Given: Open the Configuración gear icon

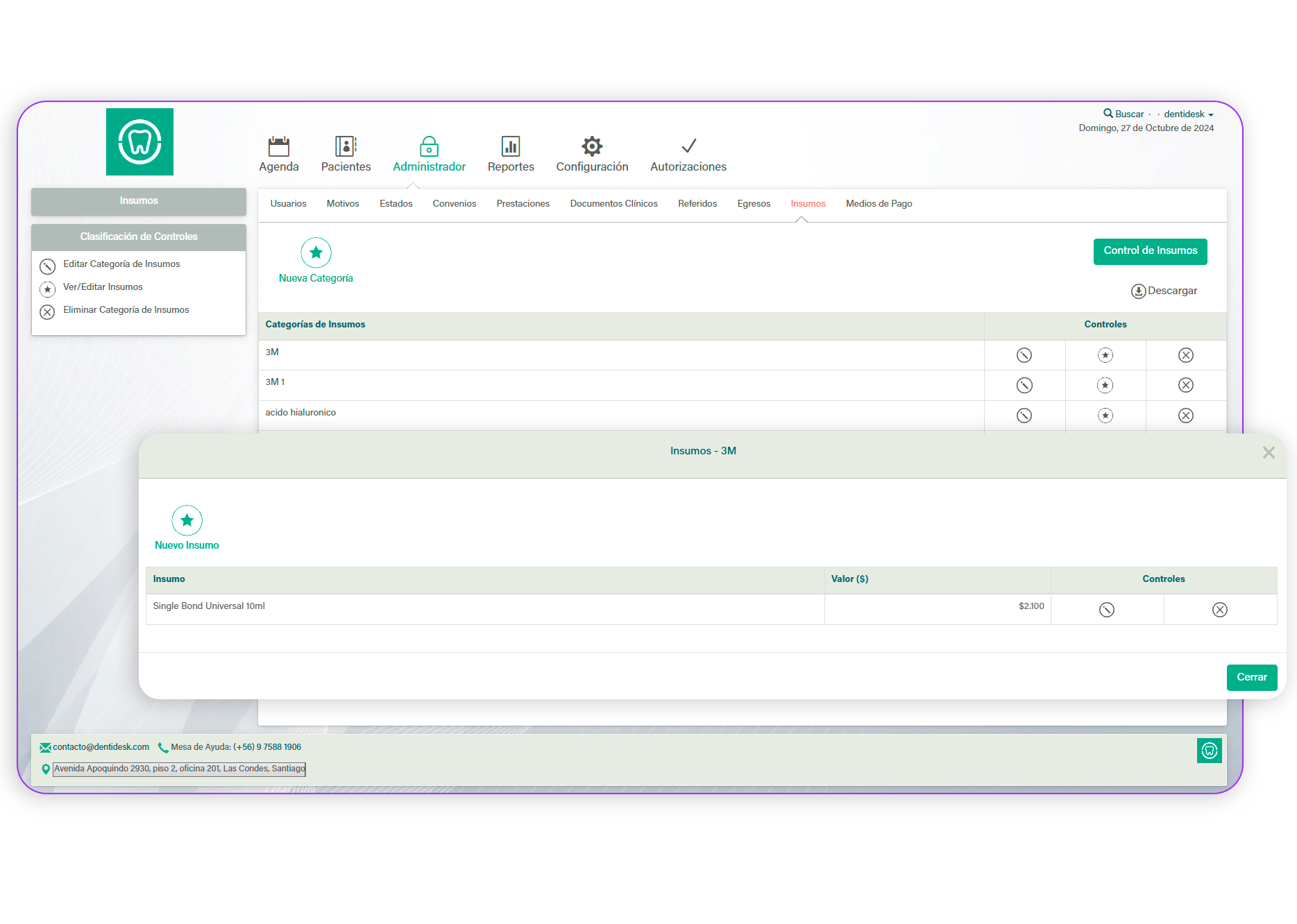Looking at the screenshot, I should pos(591,146).
